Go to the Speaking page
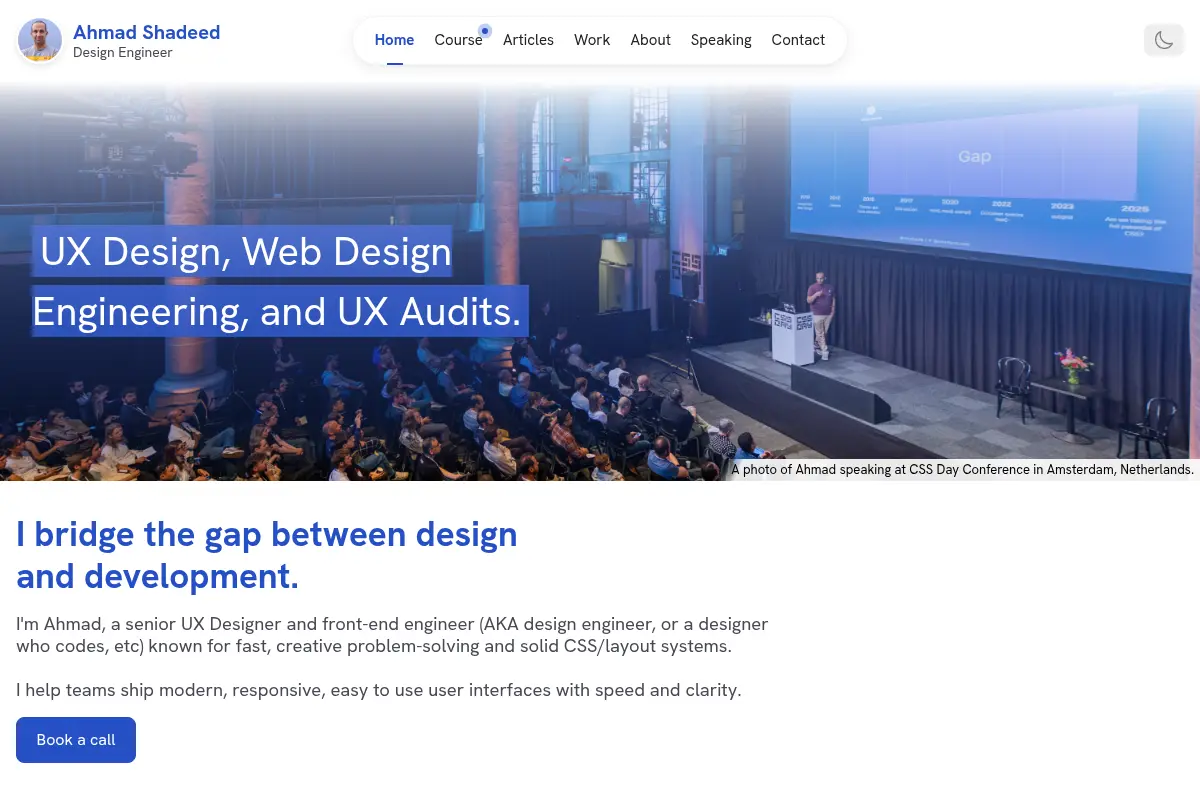This screenshot has width=1200, height=800. tap(721, 40)
